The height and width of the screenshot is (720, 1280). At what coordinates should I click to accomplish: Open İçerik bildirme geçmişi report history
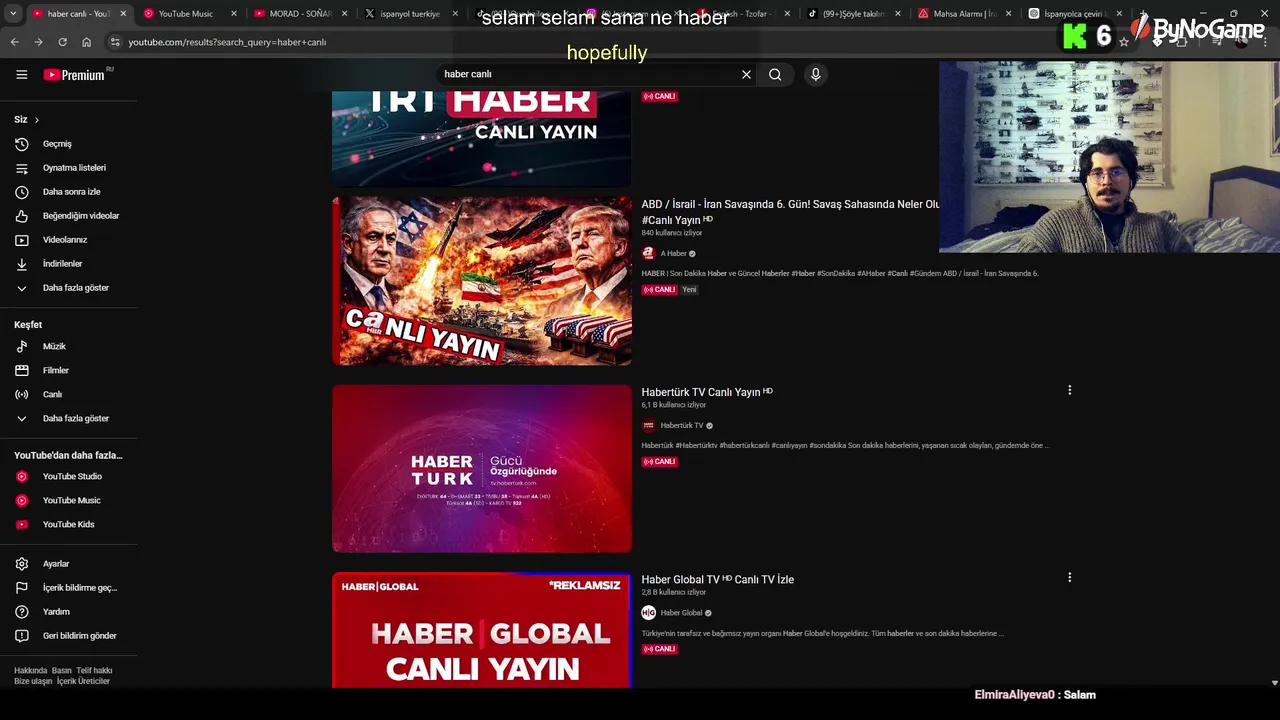click(x=69, y=588)
